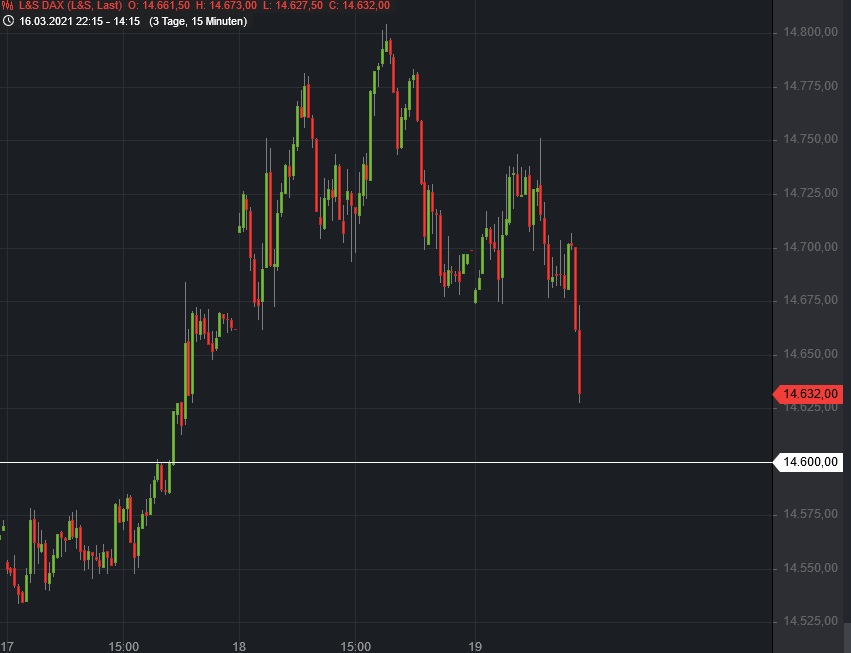Open the clock time-range icon

[9, 23]
